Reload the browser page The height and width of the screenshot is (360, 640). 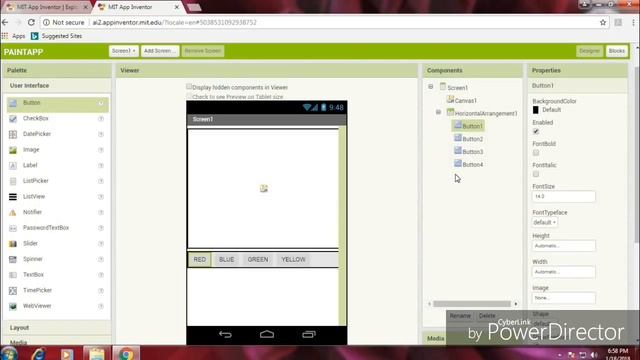coord(31,22)
